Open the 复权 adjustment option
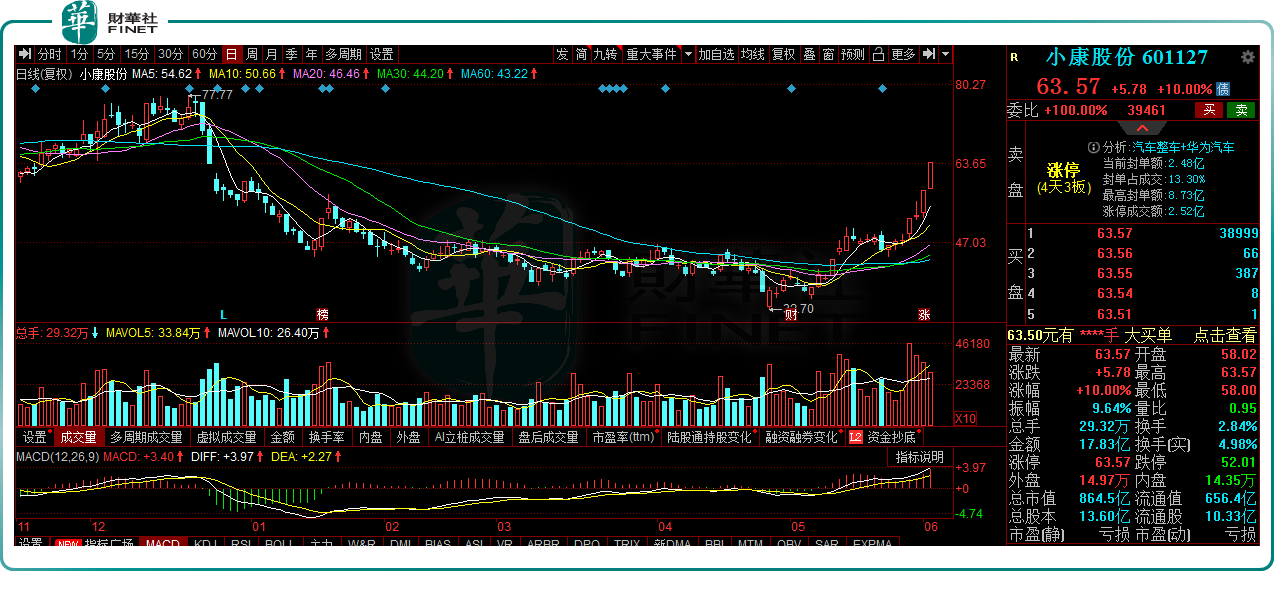Image resolution: width=1274 pixels, height=591 pixels. click(784, 54)
